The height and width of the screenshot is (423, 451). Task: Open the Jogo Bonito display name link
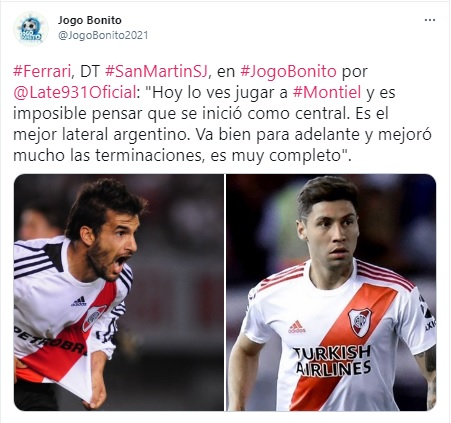click(x=90, y=20)
